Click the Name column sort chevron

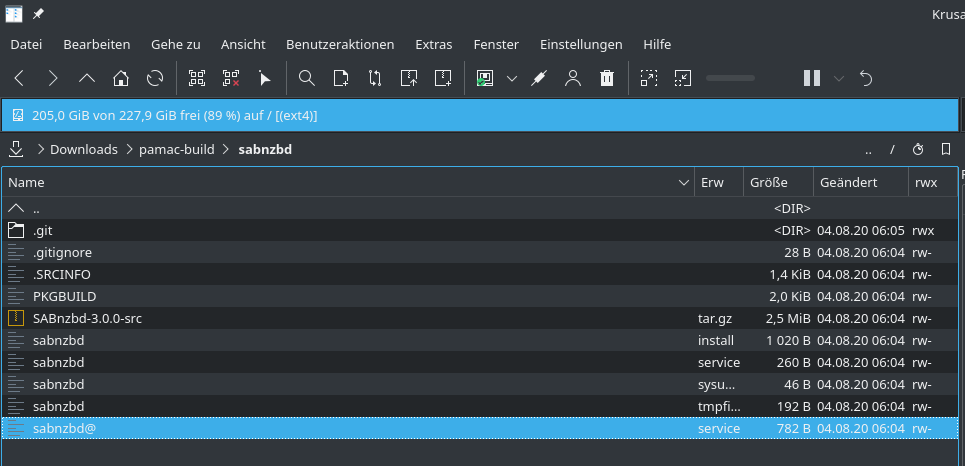click(683, 182)
